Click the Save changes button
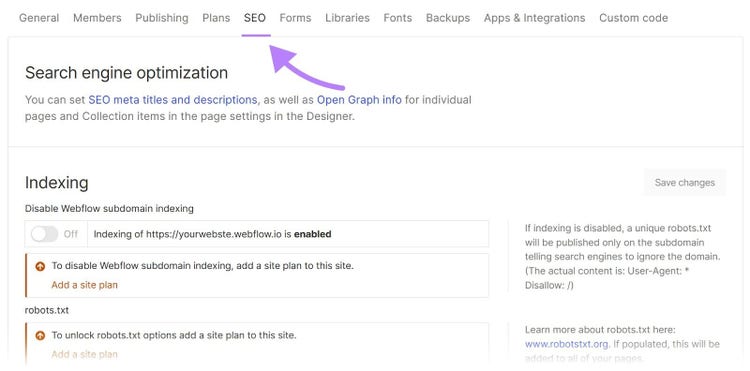 pyautogui.click(x=684, y=183)
